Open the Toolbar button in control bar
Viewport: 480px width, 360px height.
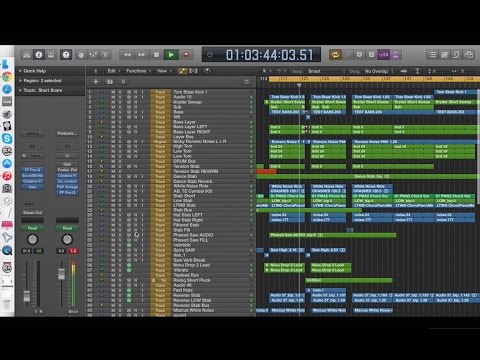(x=51, y=55)
